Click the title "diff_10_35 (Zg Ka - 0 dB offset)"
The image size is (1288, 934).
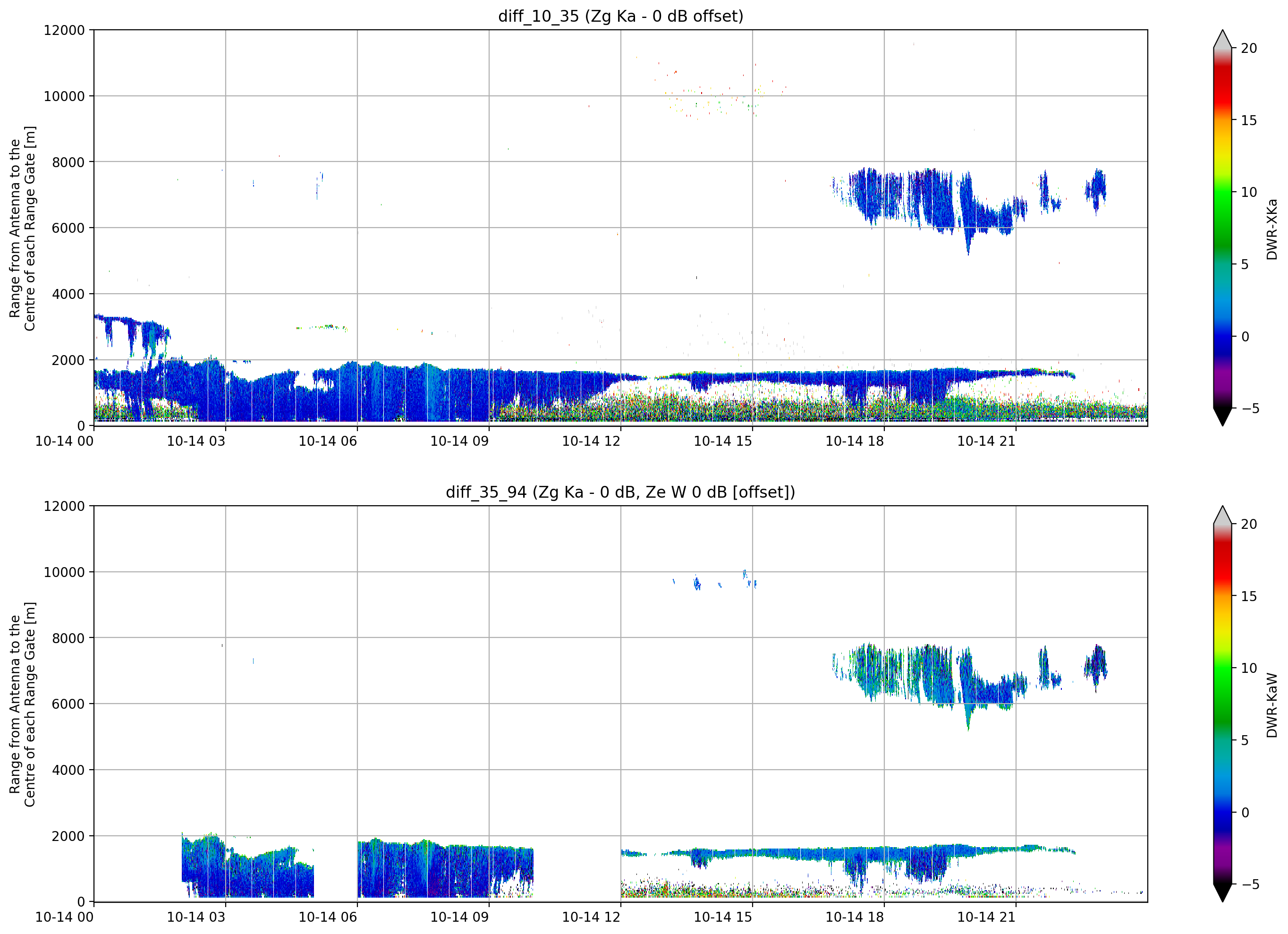tap(620, 16)
